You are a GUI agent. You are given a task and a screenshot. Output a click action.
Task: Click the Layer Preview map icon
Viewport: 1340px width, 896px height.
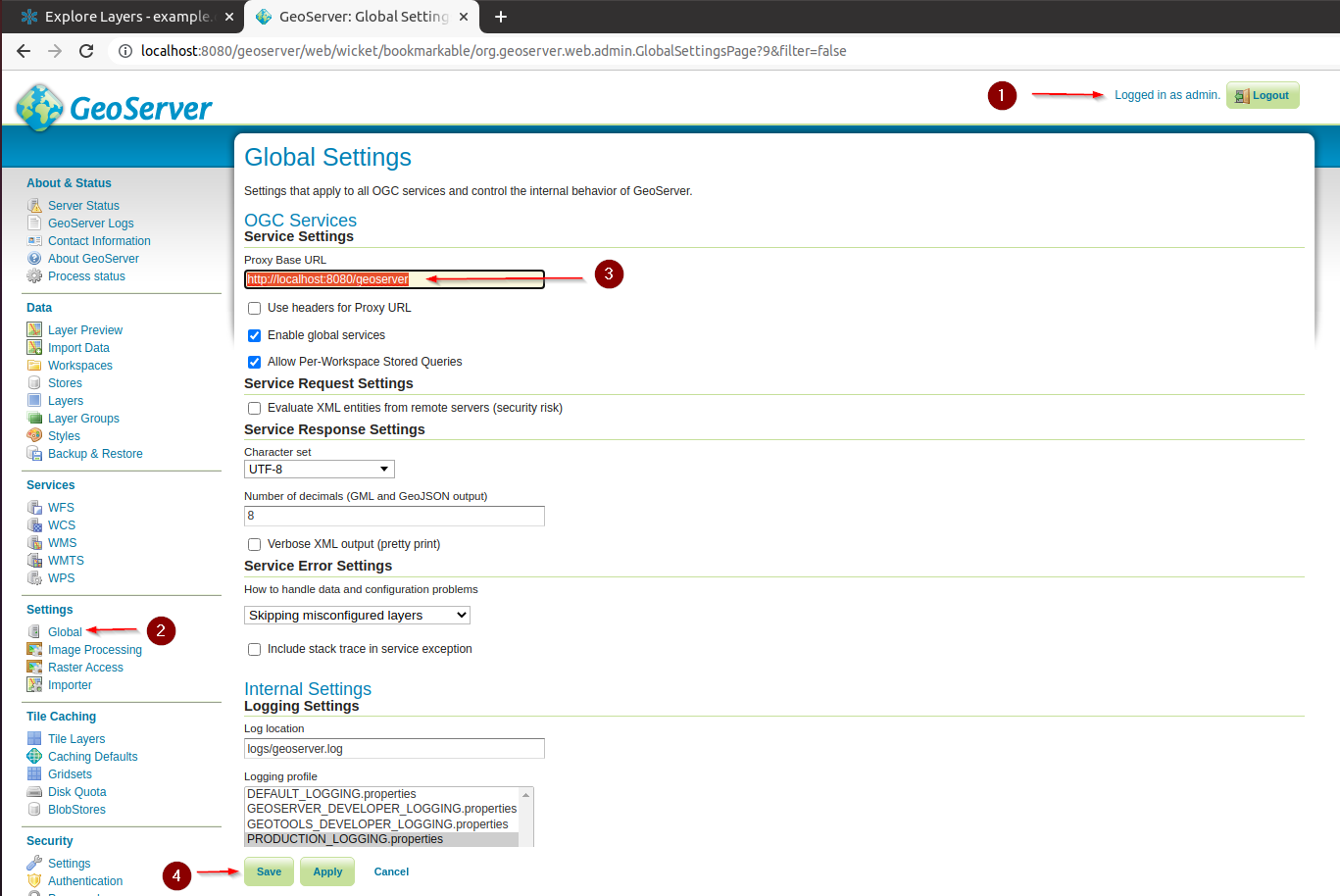click(34, 330)
